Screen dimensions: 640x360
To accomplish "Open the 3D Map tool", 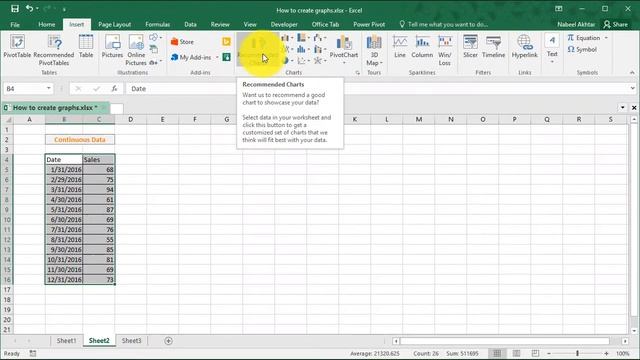I will 374,50.
